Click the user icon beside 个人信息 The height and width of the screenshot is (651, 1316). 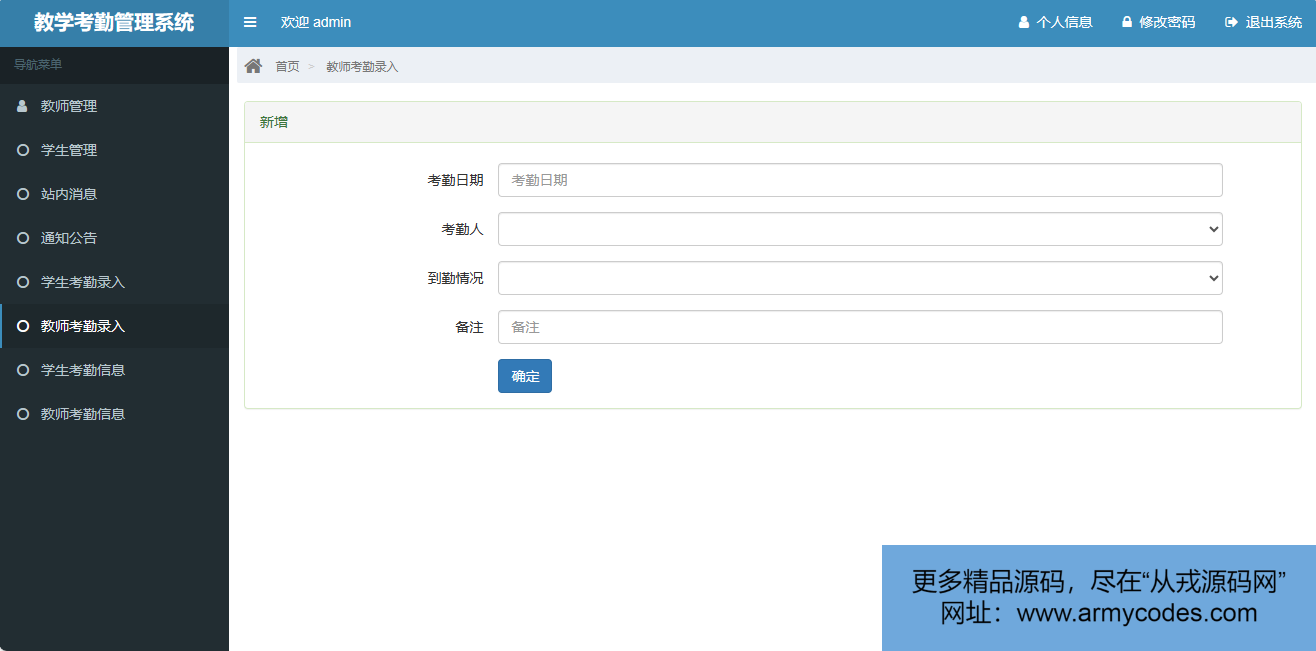1024,22
